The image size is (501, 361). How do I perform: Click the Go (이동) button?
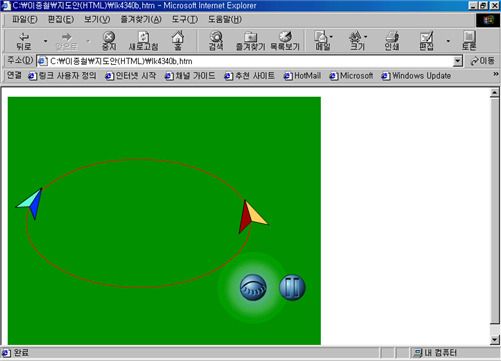click(x=482, y=61)
